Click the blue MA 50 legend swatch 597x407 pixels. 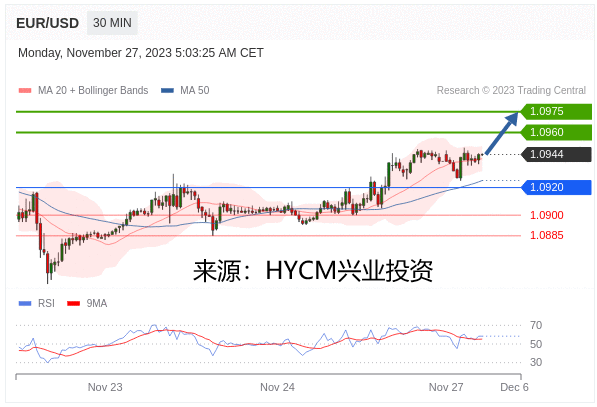[x=167, y=91]
